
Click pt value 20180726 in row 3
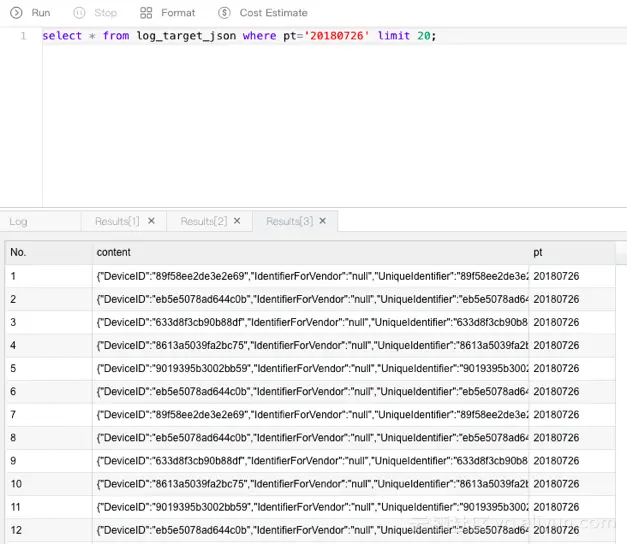(x=556, y=322)
